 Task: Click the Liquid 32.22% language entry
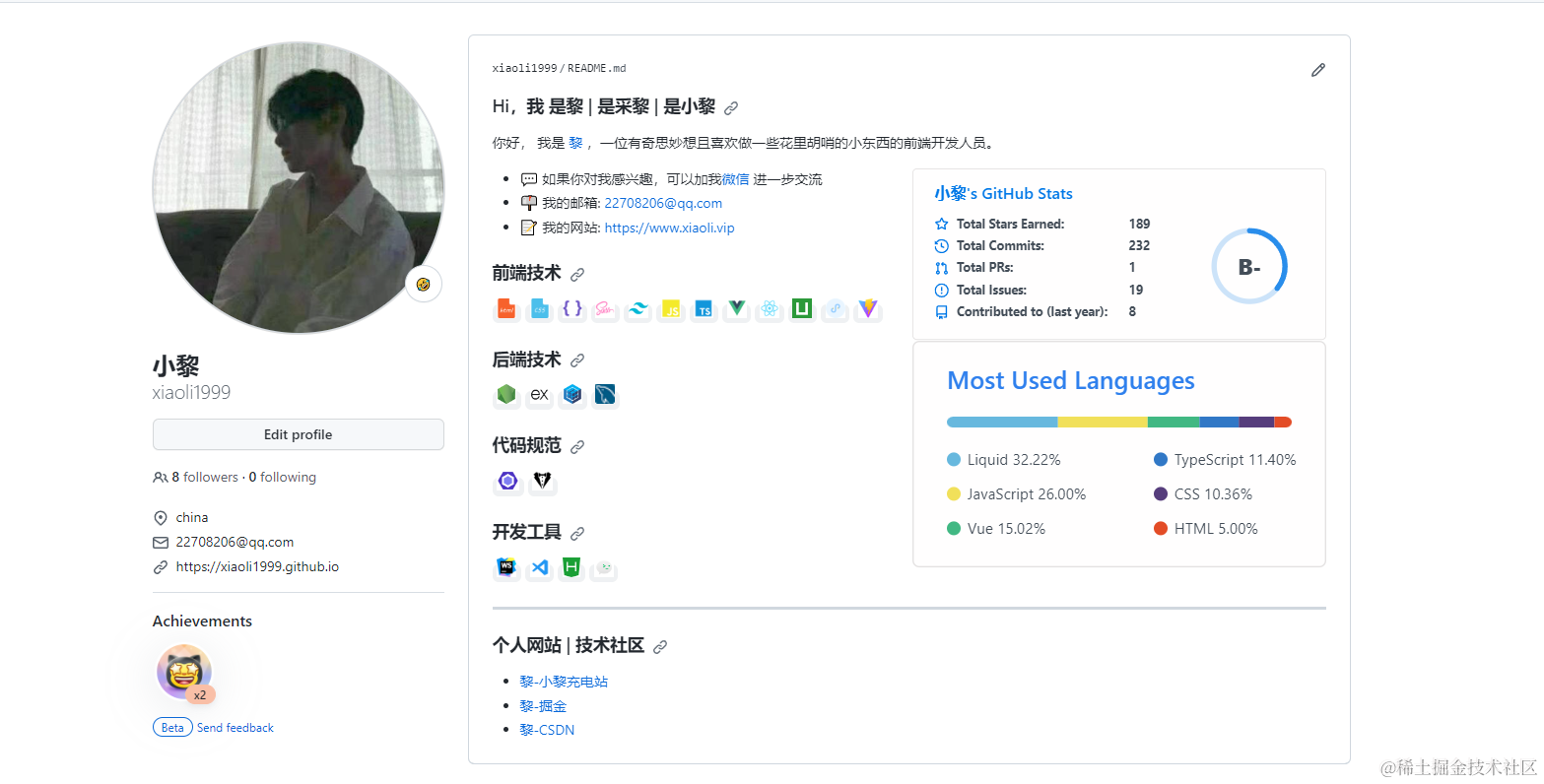[1004, 460]
